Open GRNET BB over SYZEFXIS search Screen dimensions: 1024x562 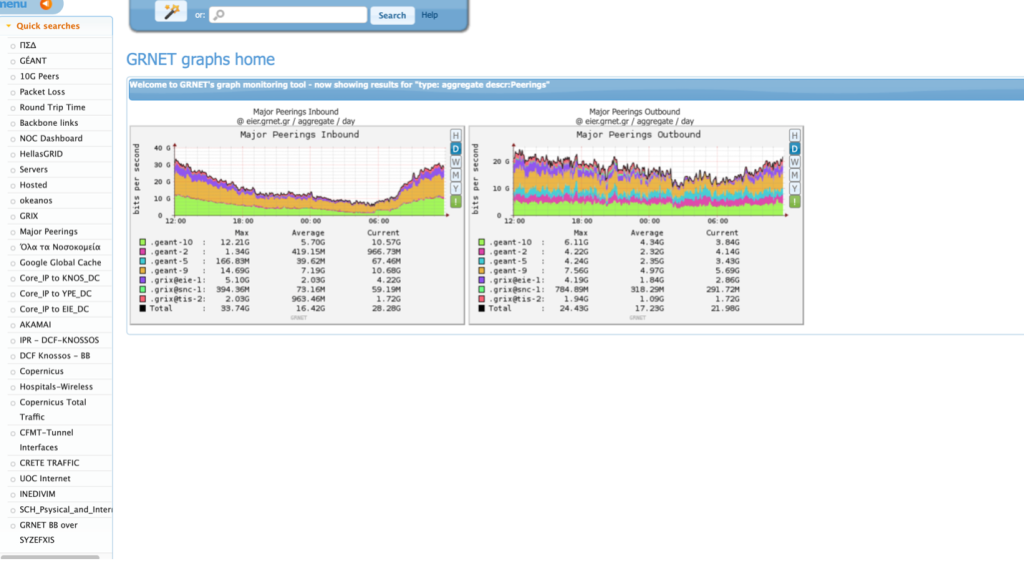[x=48, y=533]
